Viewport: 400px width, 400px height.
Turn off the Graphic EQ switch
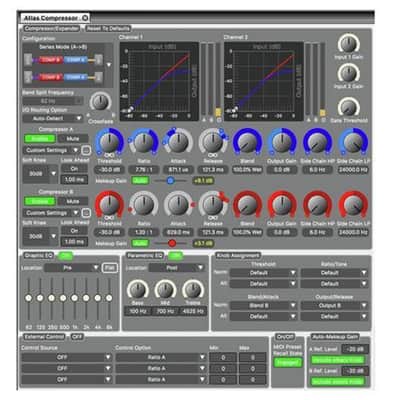click(66, 256)
